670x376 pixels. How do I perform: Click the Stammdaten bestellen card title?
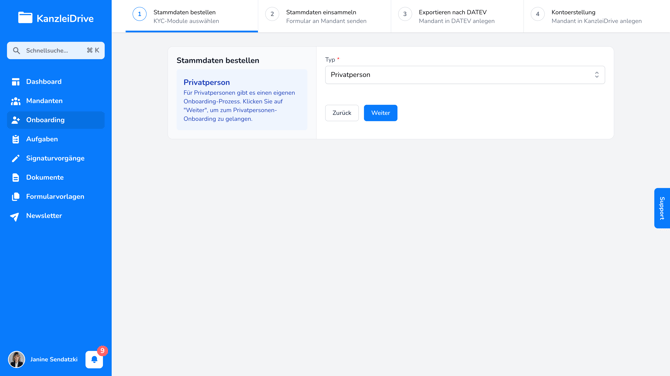218,60
